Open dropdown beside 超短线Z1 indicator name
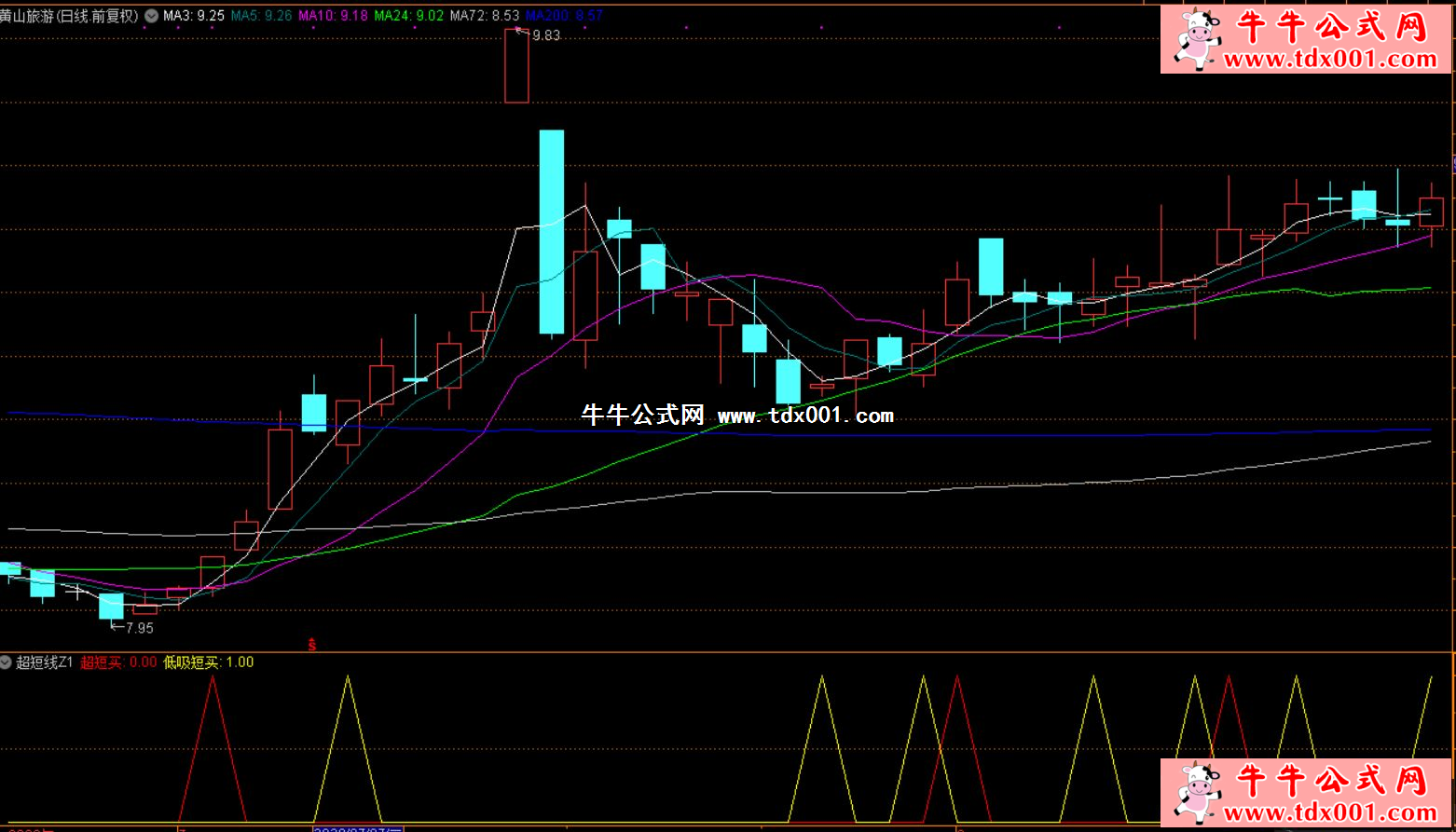1456x832 pixels. pos(7,662)
